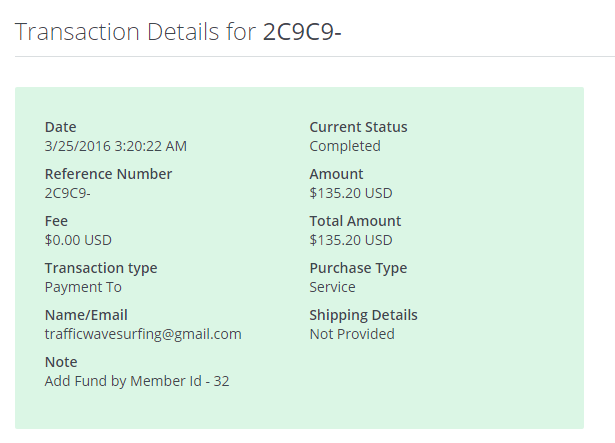The height and width of the screenshot is (443, 615).
Task: Click the Shipping Details label
Action: [x=363, y=315]
